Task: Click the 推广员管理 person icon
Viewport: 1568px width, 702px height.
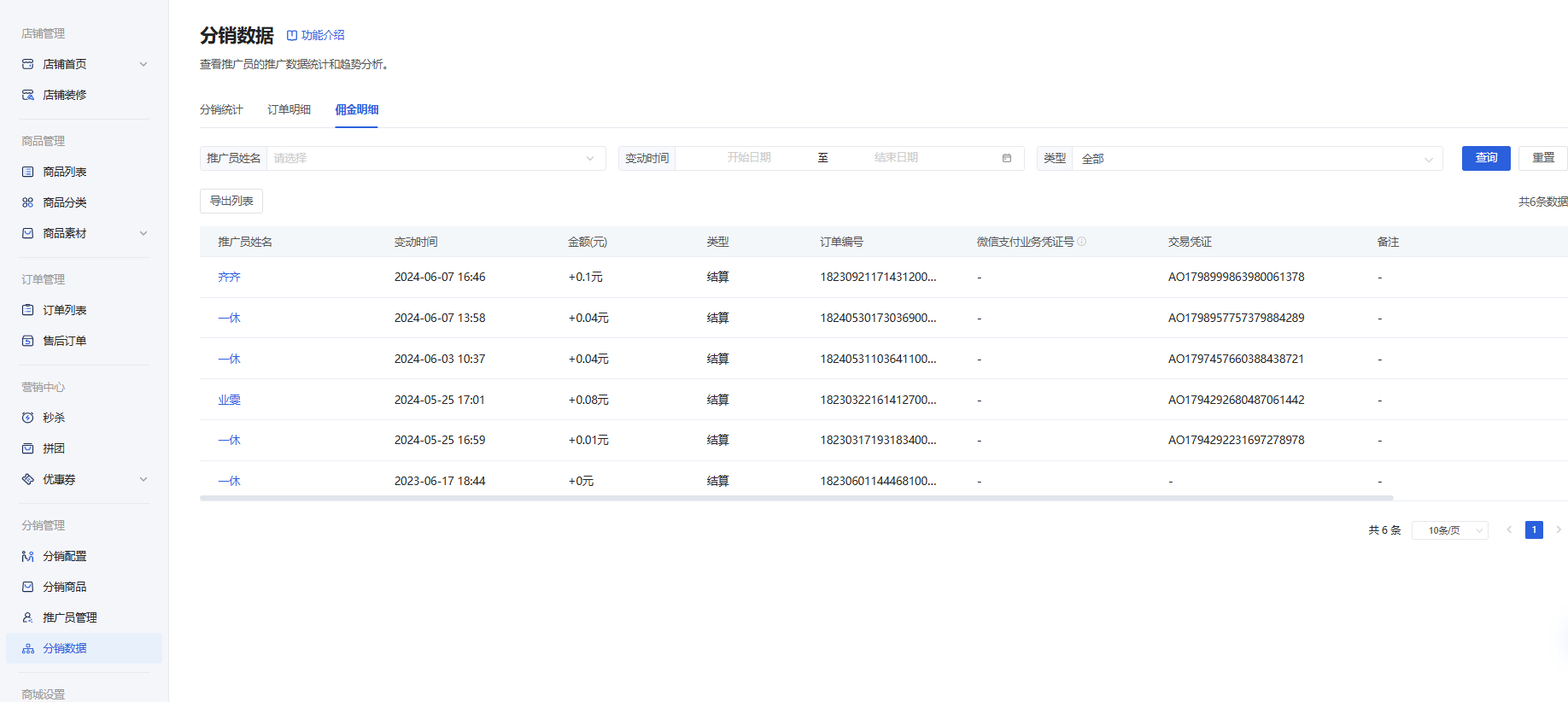Action: pyautogui.click(x=28, y=617)
